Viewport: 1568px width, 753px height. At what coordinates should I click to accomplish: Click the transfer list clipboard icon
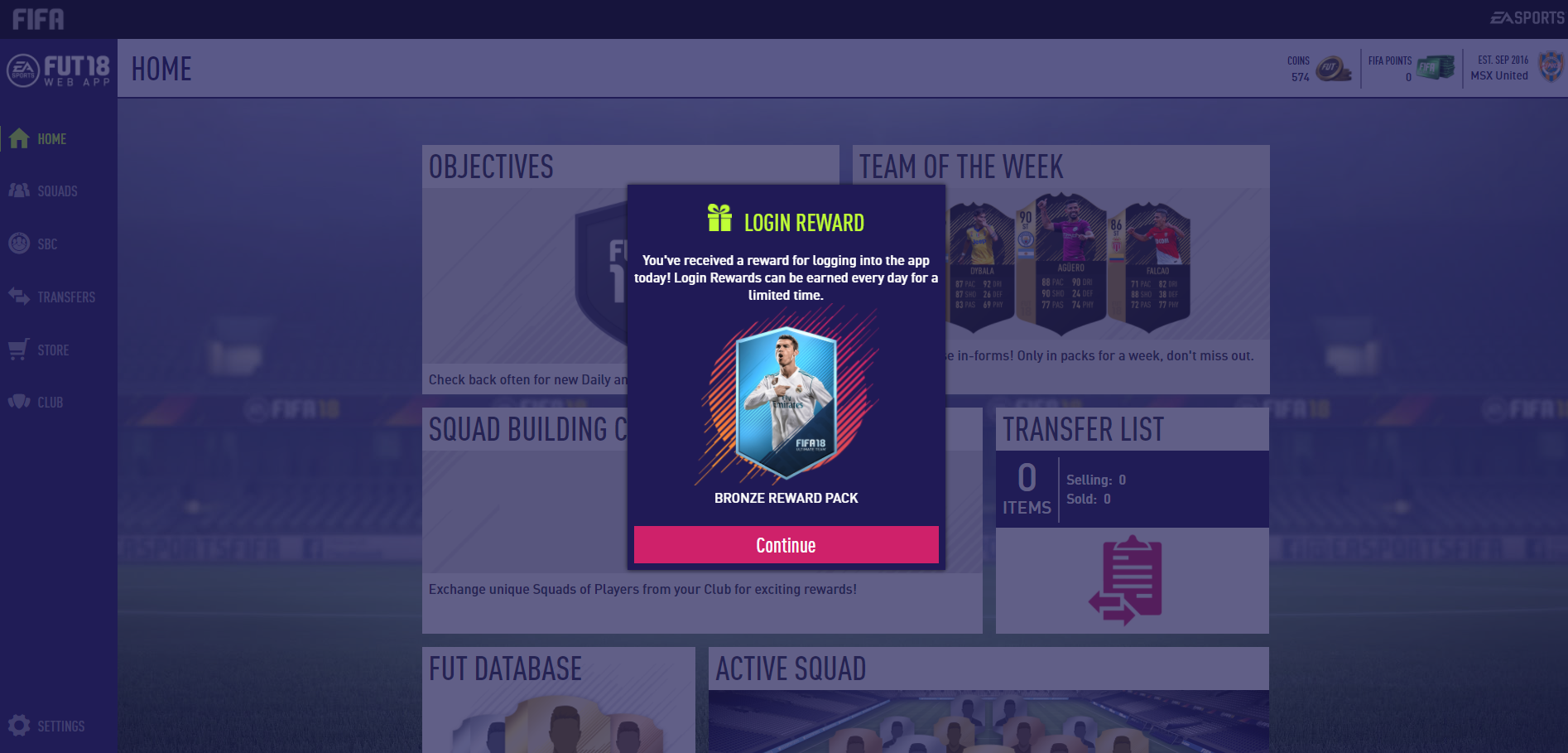click(1126, 580)
